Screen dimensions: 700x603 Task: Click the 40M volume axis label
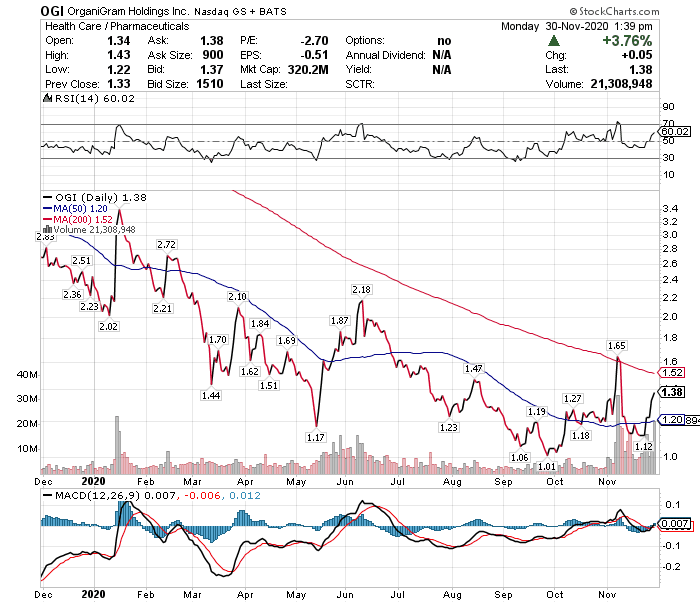coord(27,374)
